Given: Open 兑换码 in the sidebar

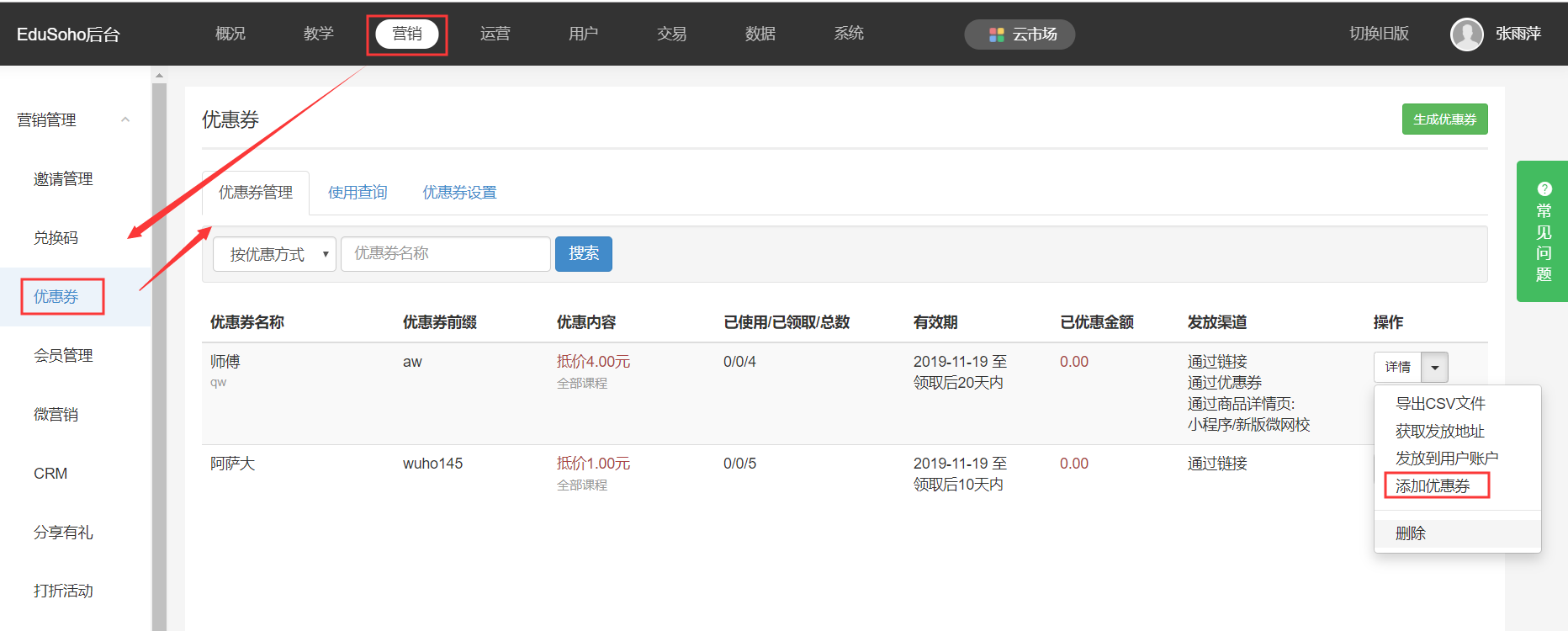Looking at the screenshot, I should click(x=56, y=238).
